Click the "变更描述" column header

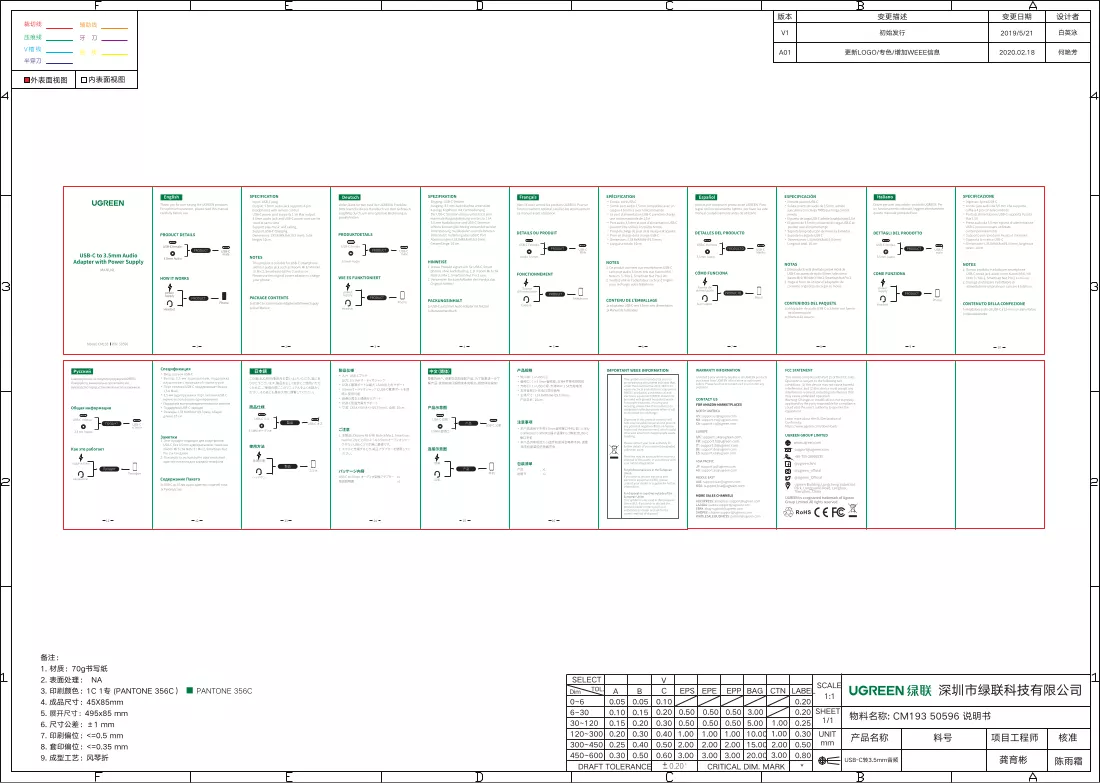pos(892,17)
